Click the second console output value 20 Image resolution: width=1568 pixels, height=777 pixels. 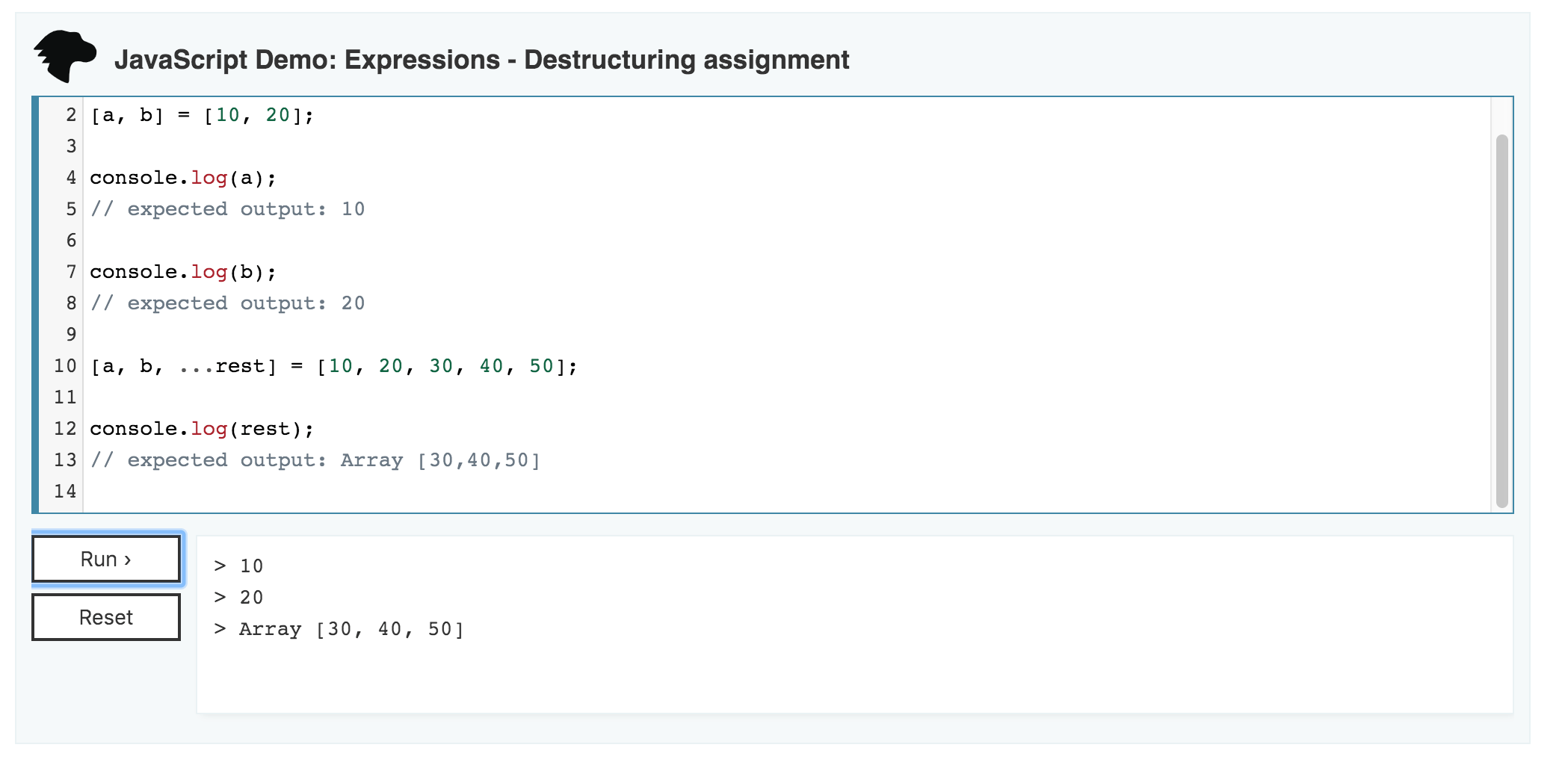[251, 598]
